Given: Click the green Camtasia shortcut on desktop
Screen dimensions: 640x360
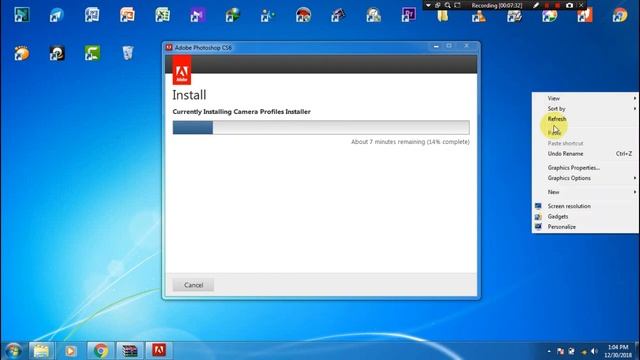Looking at the screenshot, I should point(92,53).
